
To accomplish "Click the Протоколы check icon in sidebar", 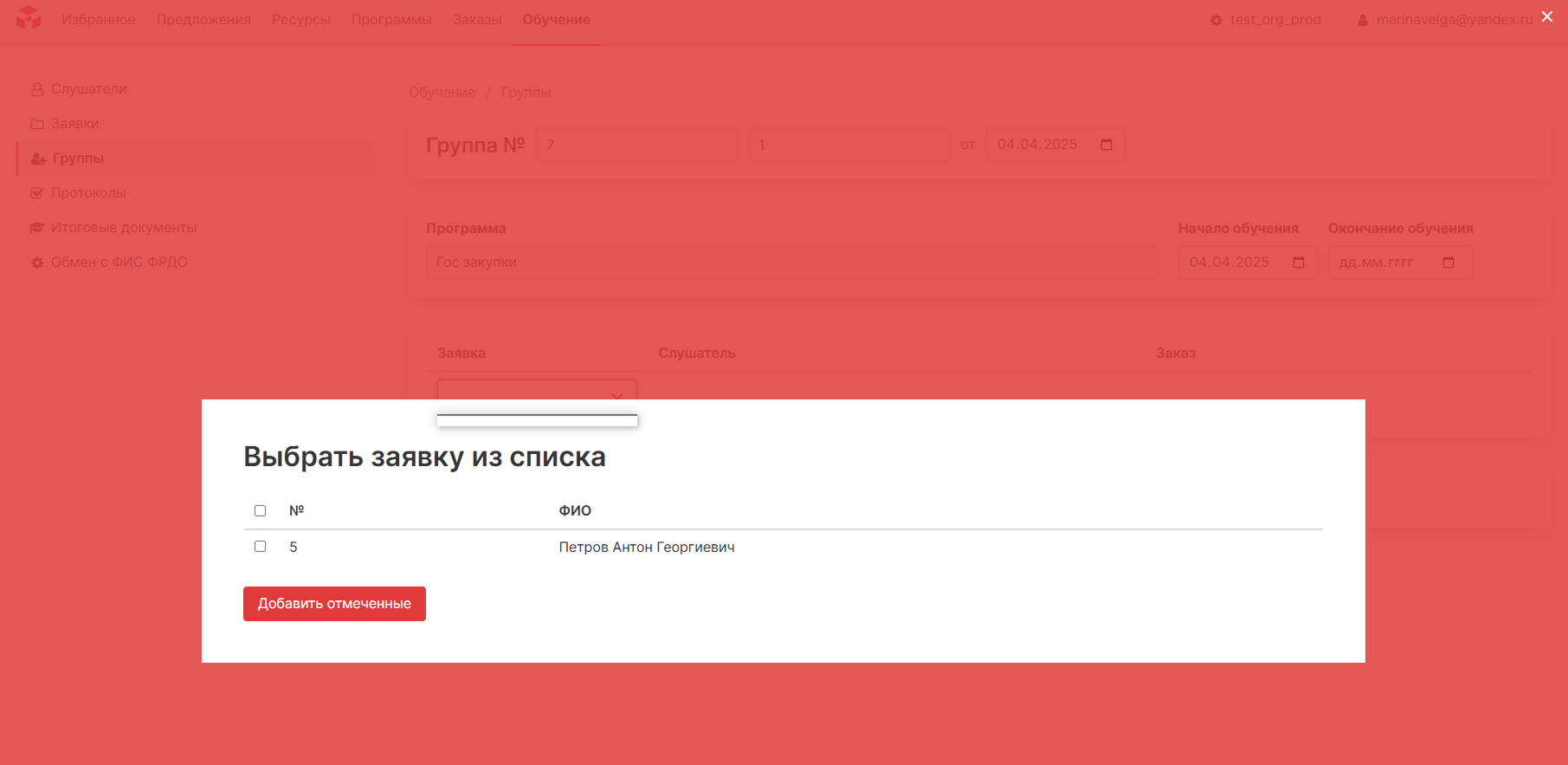I will pos(37,193).
